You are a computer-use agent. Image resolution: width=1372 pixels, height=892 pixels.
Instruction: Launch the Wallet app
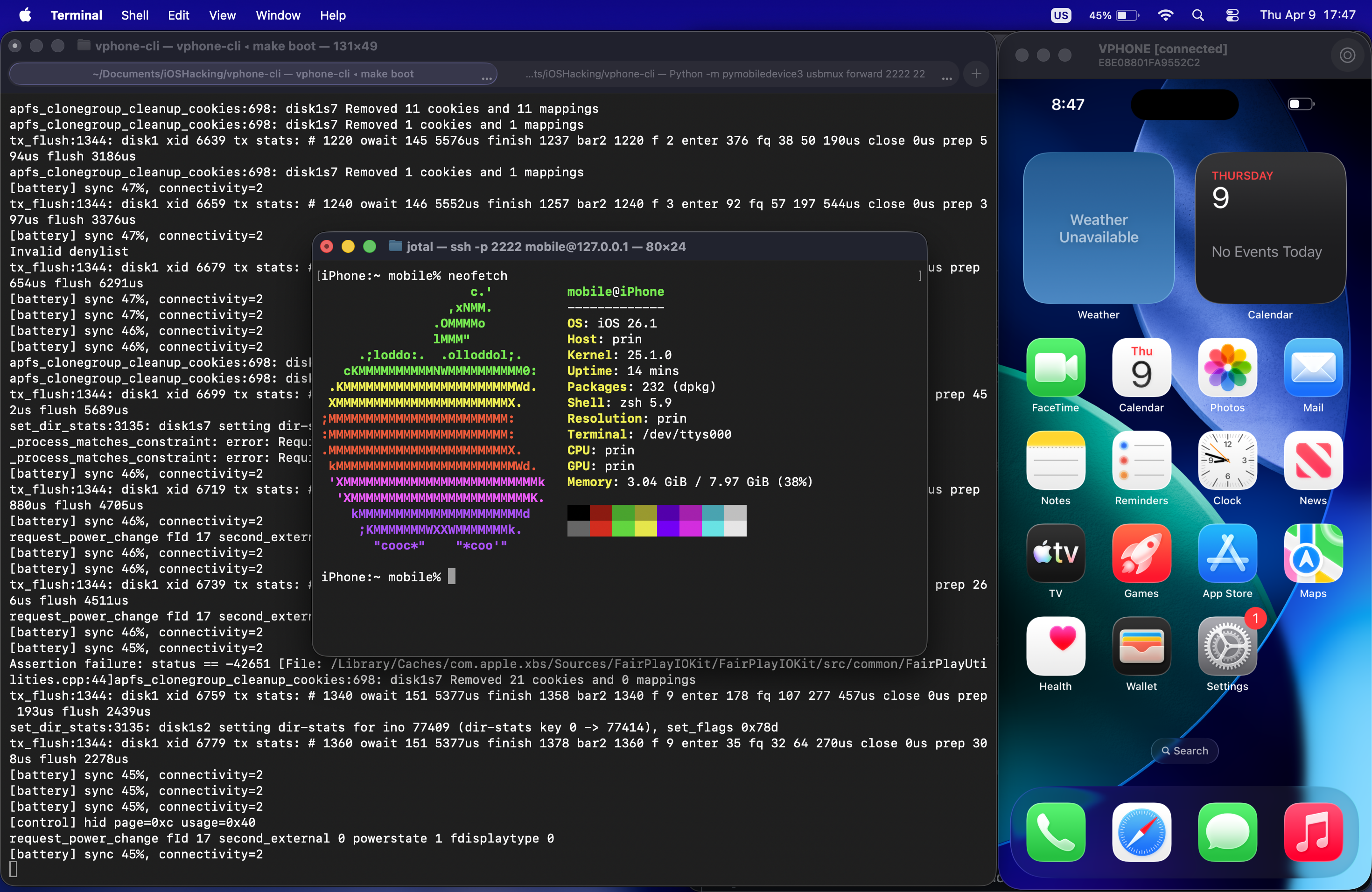[1141, 646]
